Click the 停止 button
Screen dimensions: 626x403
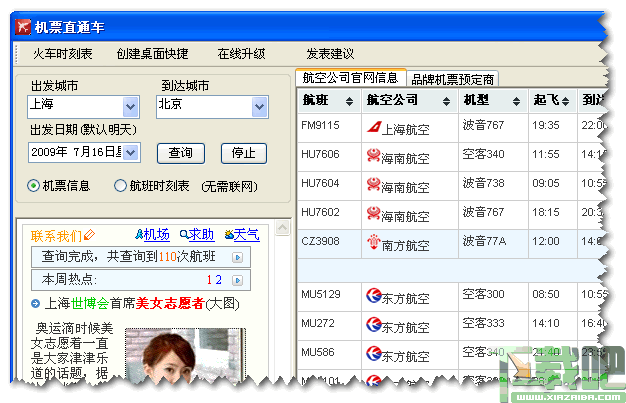pyautogui.click(x=244, y=153)
